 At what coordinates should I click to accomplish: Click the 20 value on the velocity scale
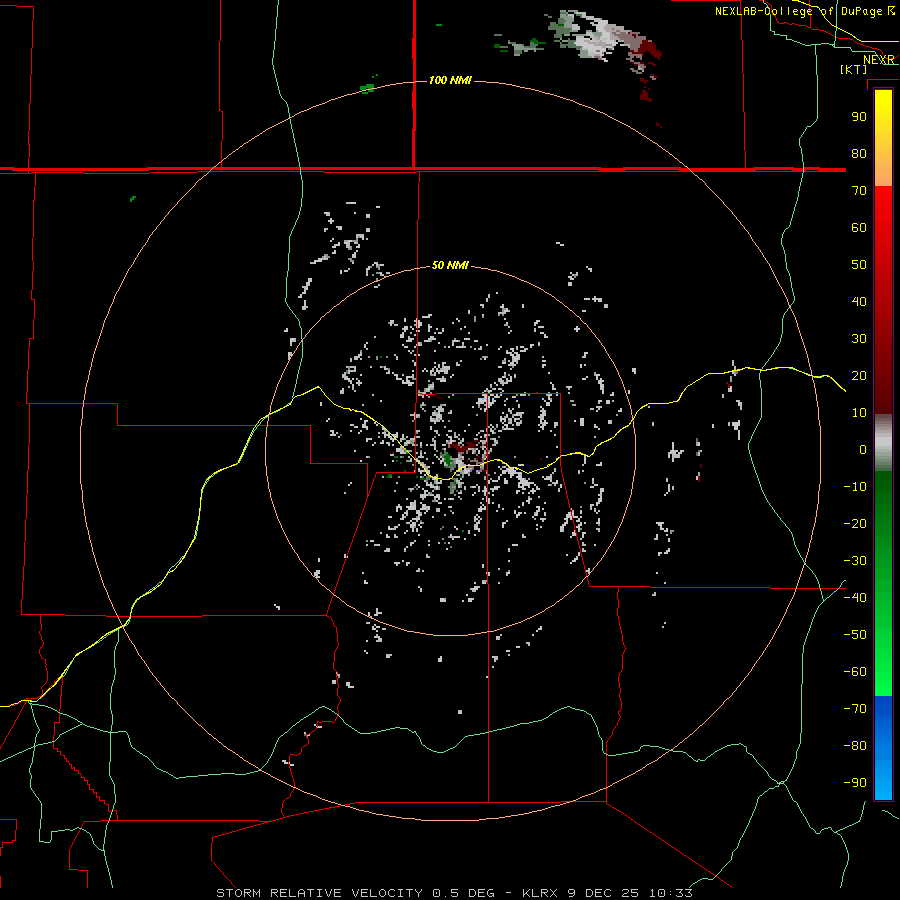(859, 376)
